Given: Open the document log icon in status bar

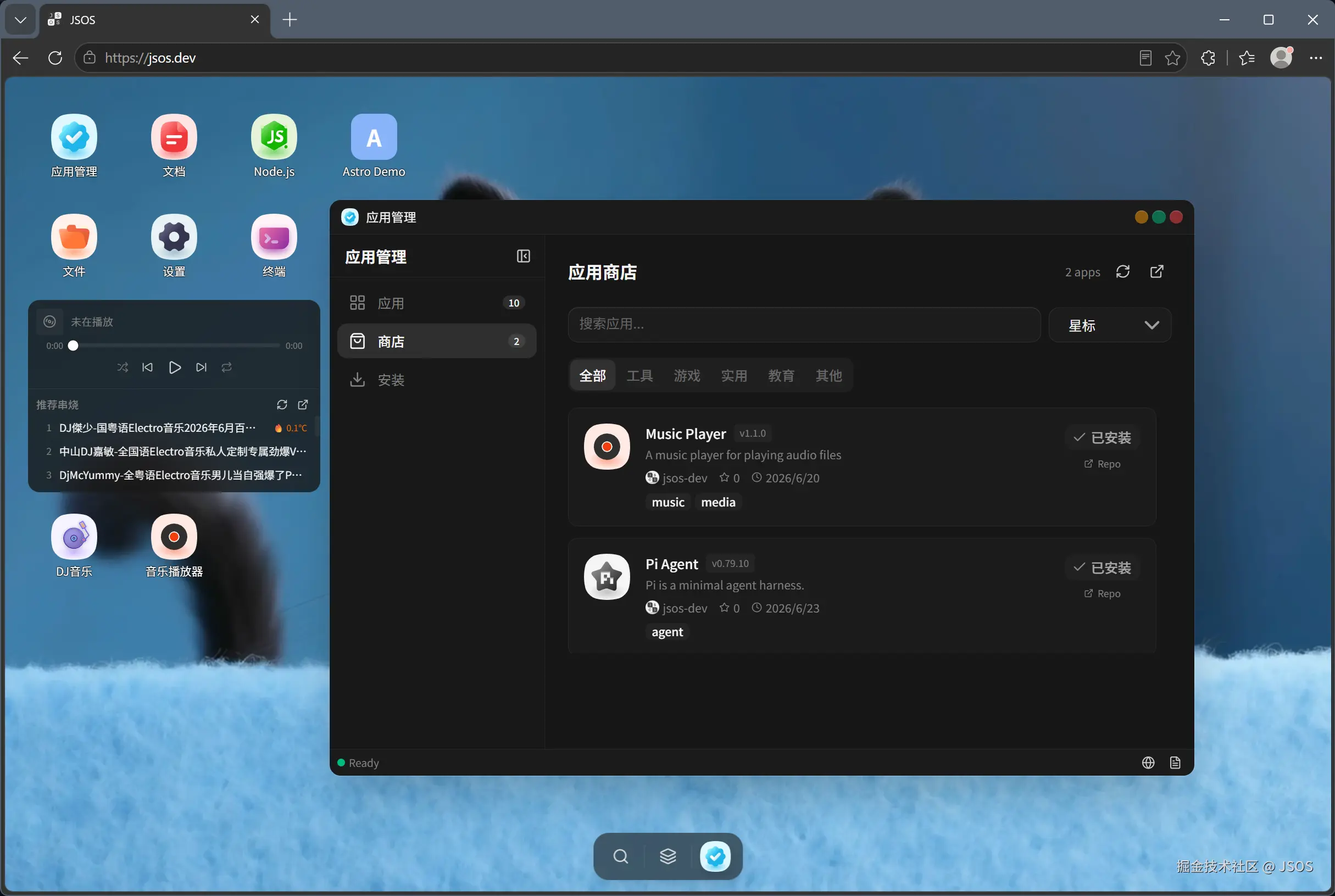Looking at the screenshot, I should [x=1175, y=763].
